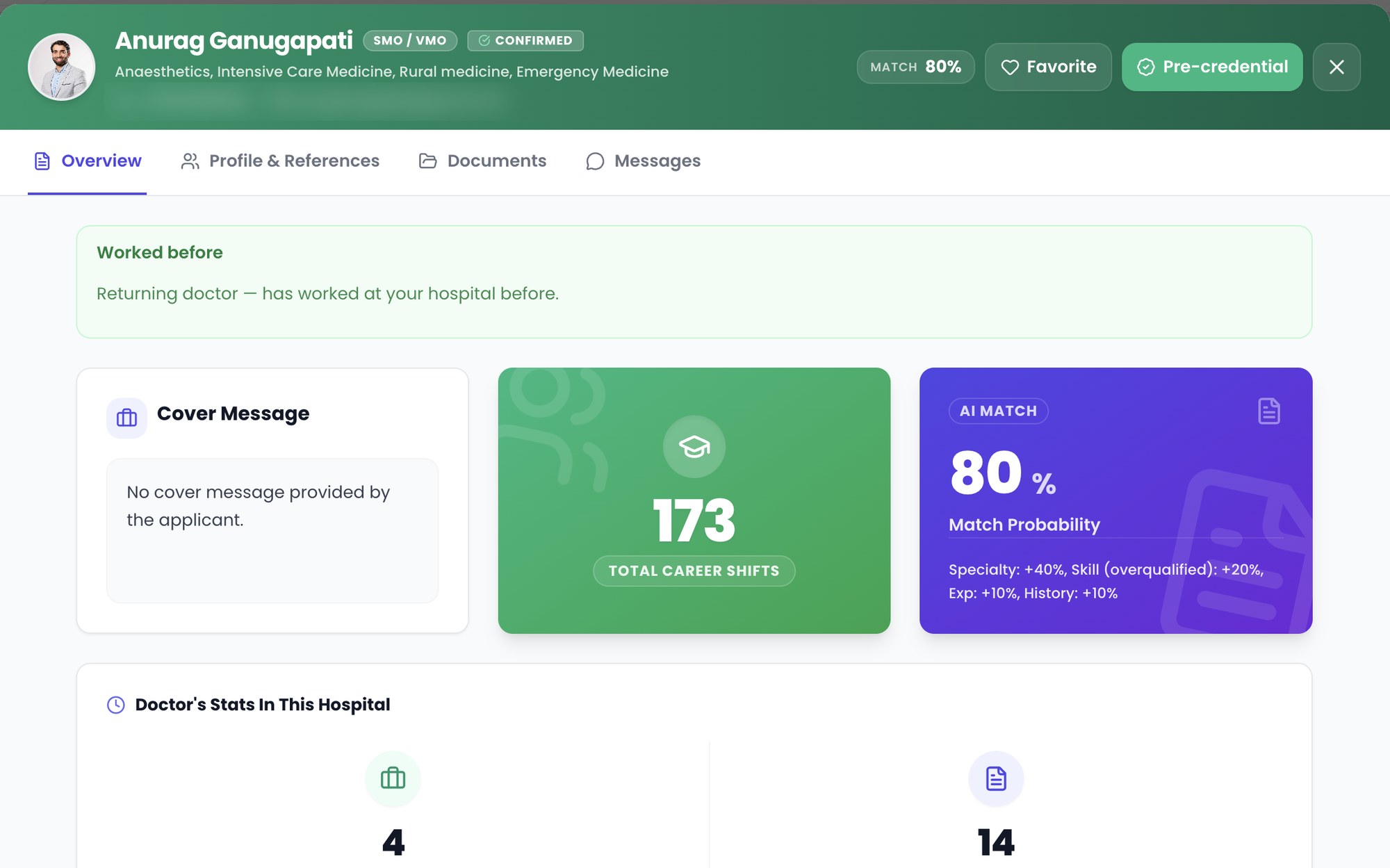Screen dimensions: 1390x868
Task: Close the doctor profile panel
Action: pos(1336,67)
